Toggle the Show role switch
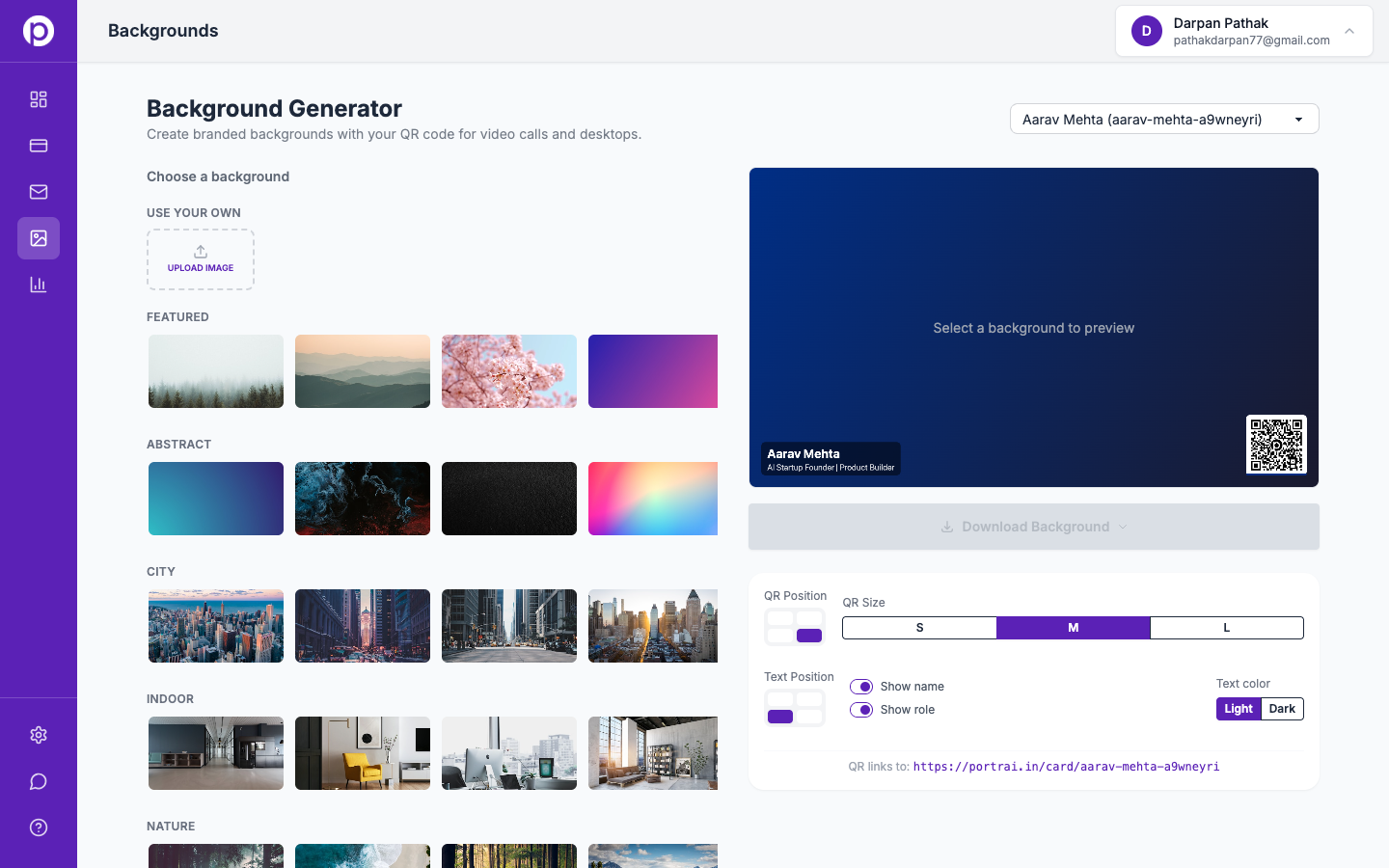The image size is (1389, 868). pos(861,710)
